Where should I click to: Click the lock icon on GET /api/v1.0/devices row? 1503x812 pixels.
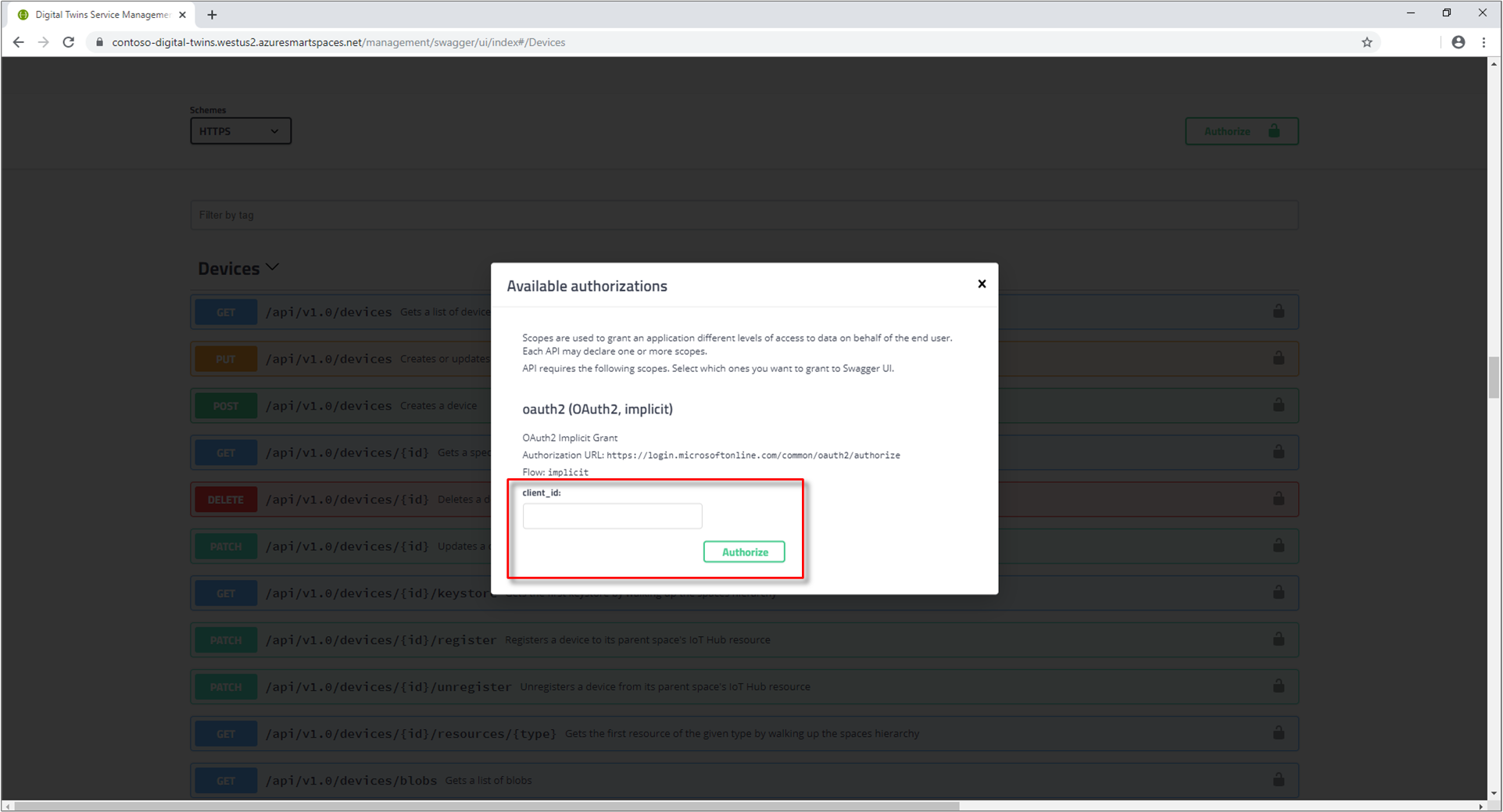point(1279,311)
